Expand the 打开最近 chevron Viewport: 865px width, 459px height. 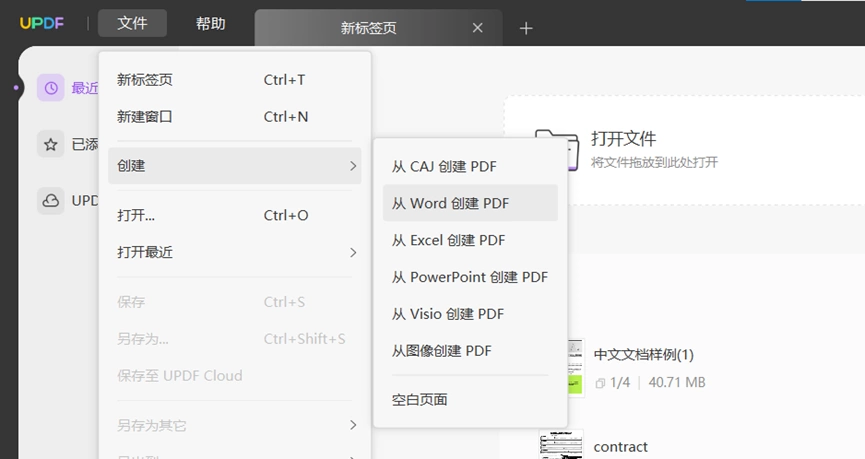coord(353,253)
